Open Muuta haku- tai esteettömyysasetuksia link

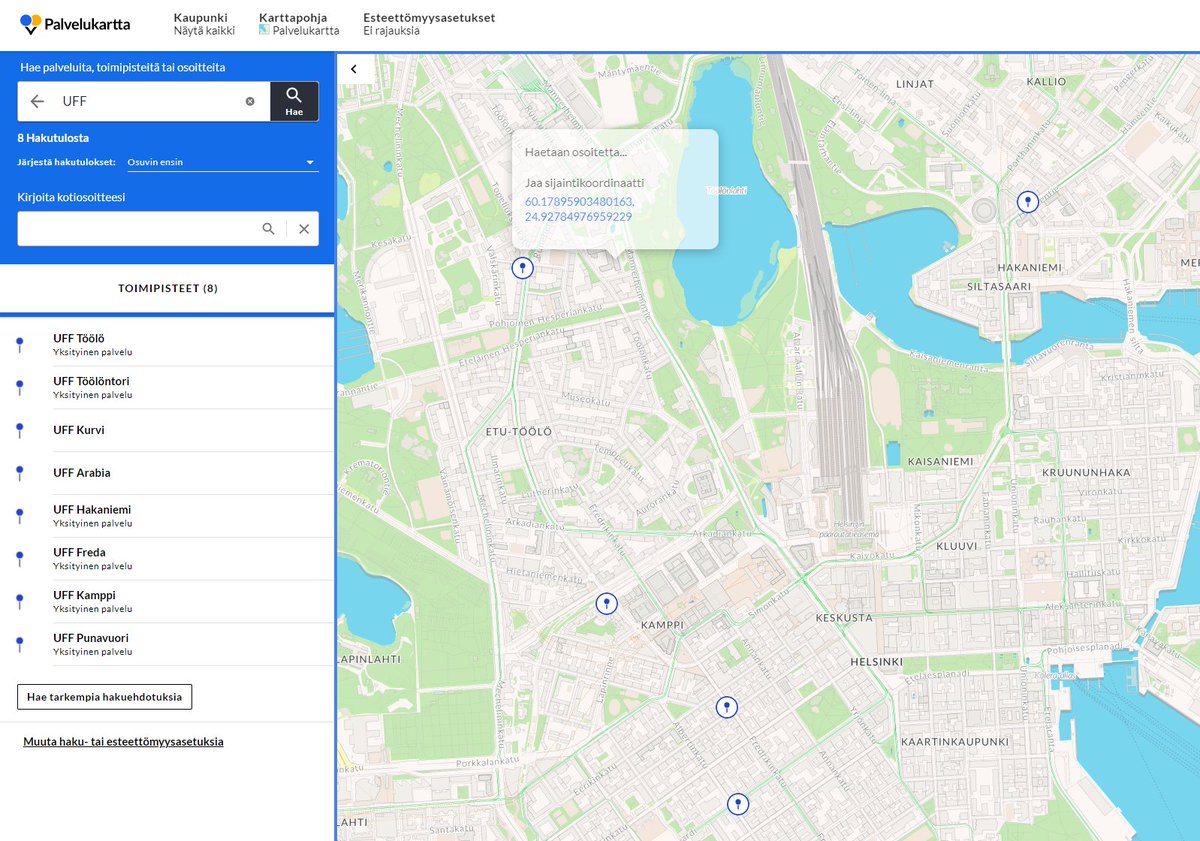(123, 742)
